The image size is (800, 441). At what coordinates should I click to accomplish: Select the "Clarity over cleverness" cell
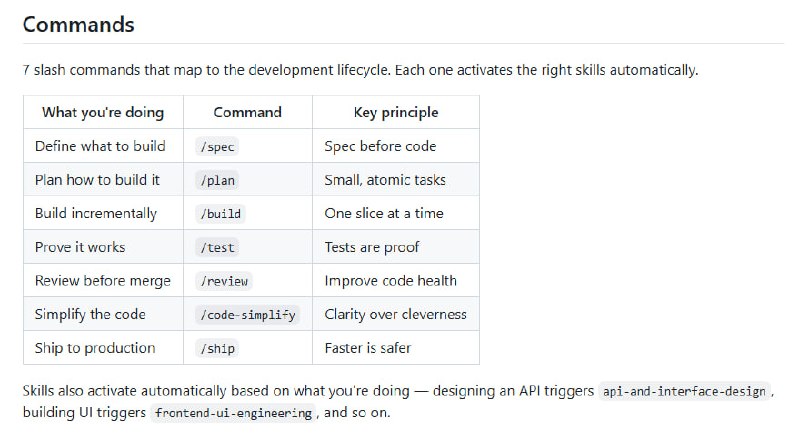tap(395, 314)
